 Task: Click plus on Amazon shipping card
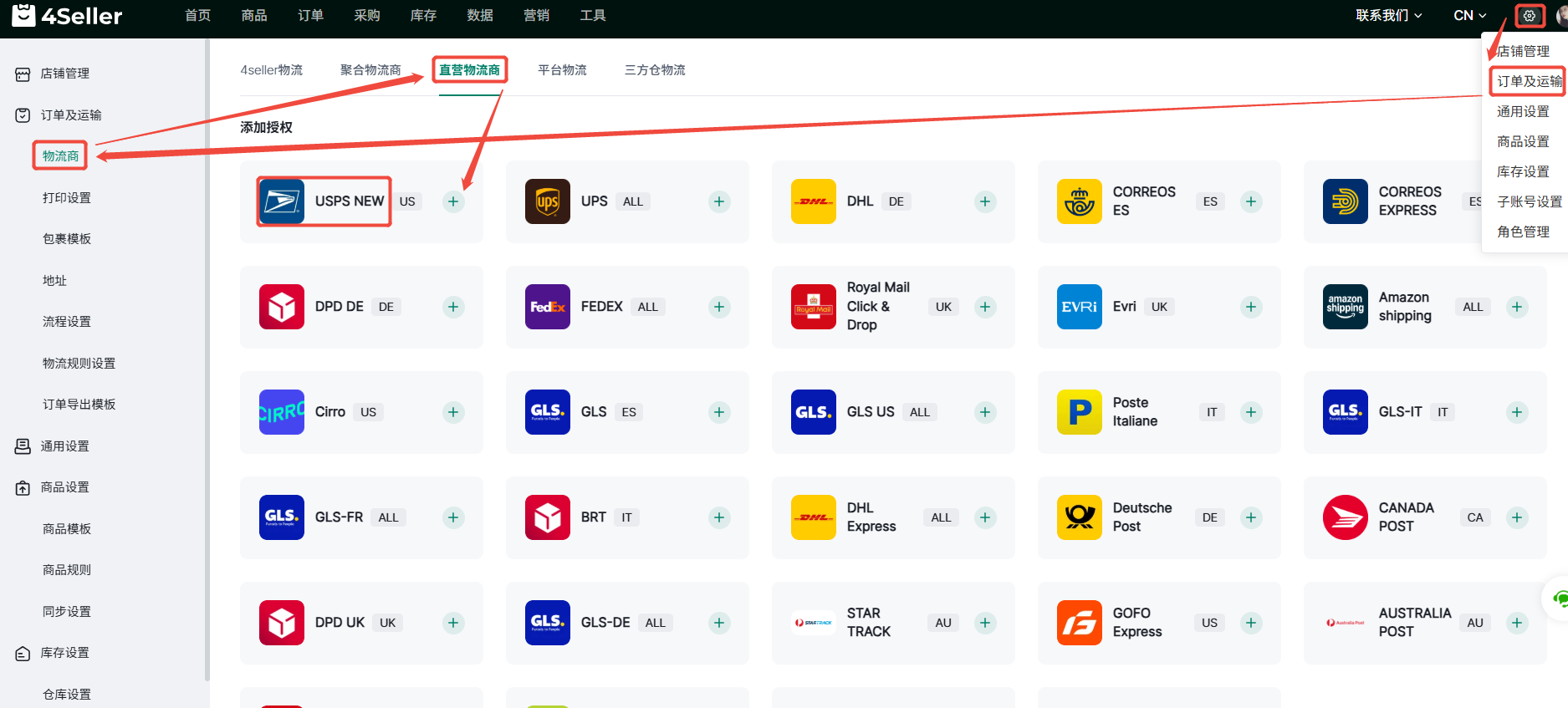click(x=1517, y=307)
